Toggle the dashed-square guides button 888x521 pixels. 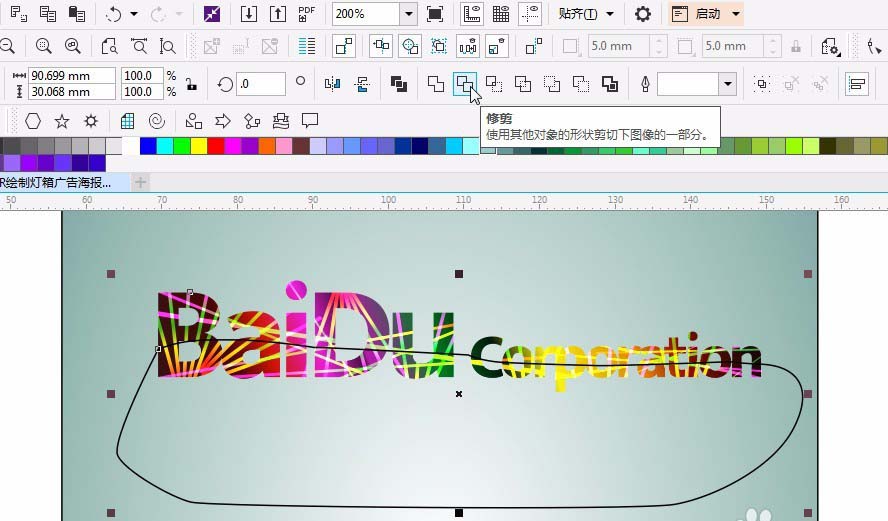click(439, 46)
